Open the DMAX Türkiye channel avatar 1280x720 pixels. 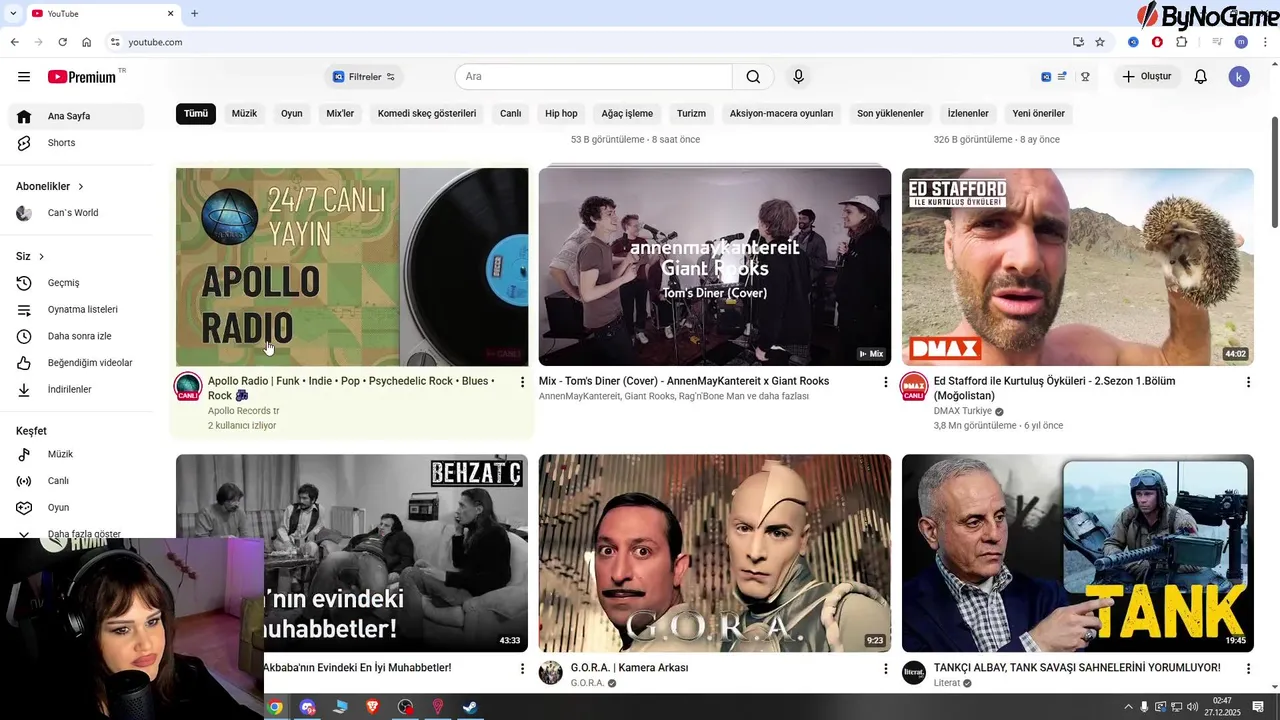[914, 386]
